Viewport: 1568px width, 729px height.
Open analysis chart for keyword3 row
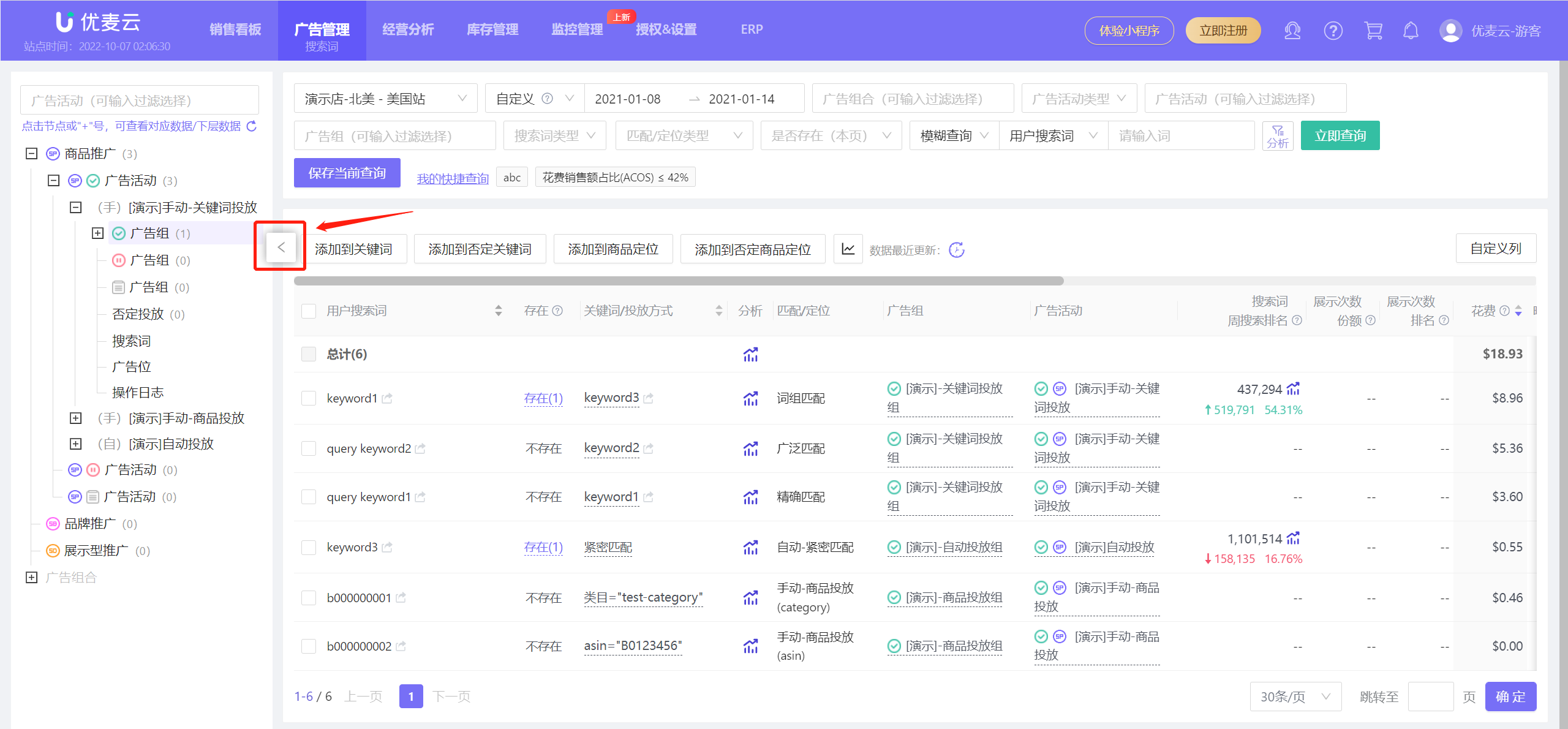coord(750,548)
